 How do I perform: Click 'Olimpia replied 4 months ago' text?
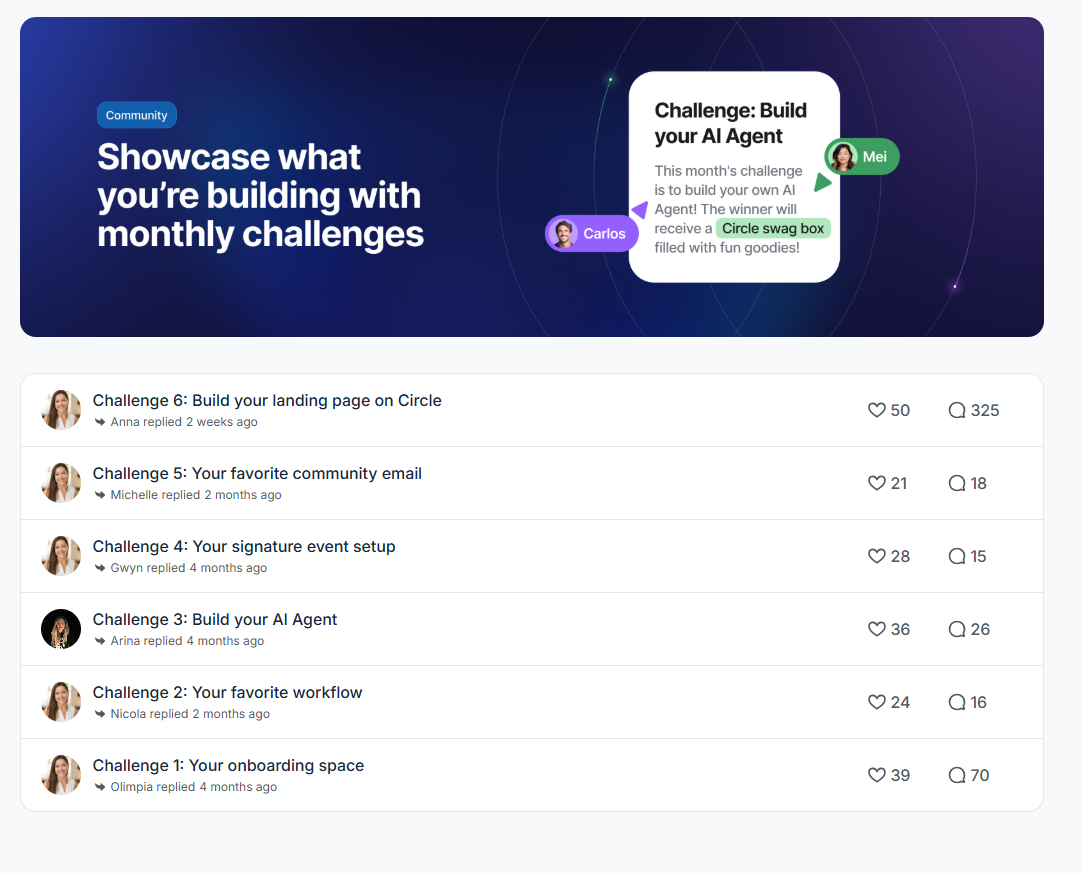[x=193, y=787]
